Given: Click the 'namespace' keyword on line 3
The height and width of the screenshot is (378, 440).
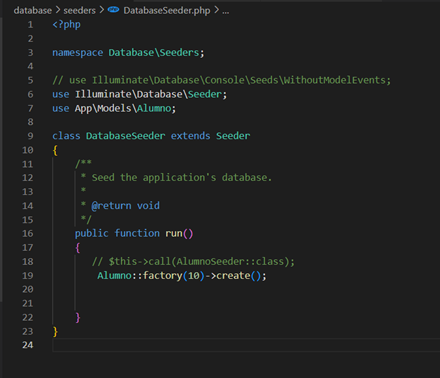Looking at the screenshot, I should click(78, 53).
